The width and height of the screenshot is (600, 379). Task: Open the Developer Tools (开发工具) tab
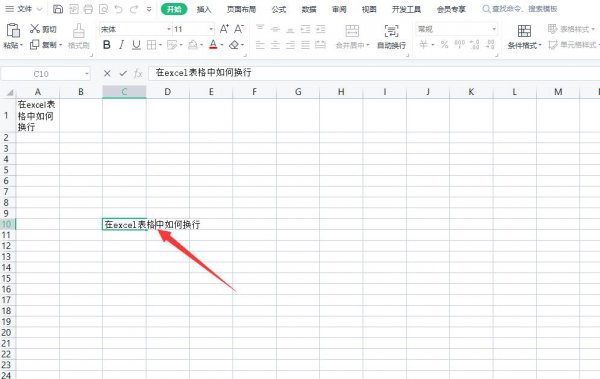(406, 9)
